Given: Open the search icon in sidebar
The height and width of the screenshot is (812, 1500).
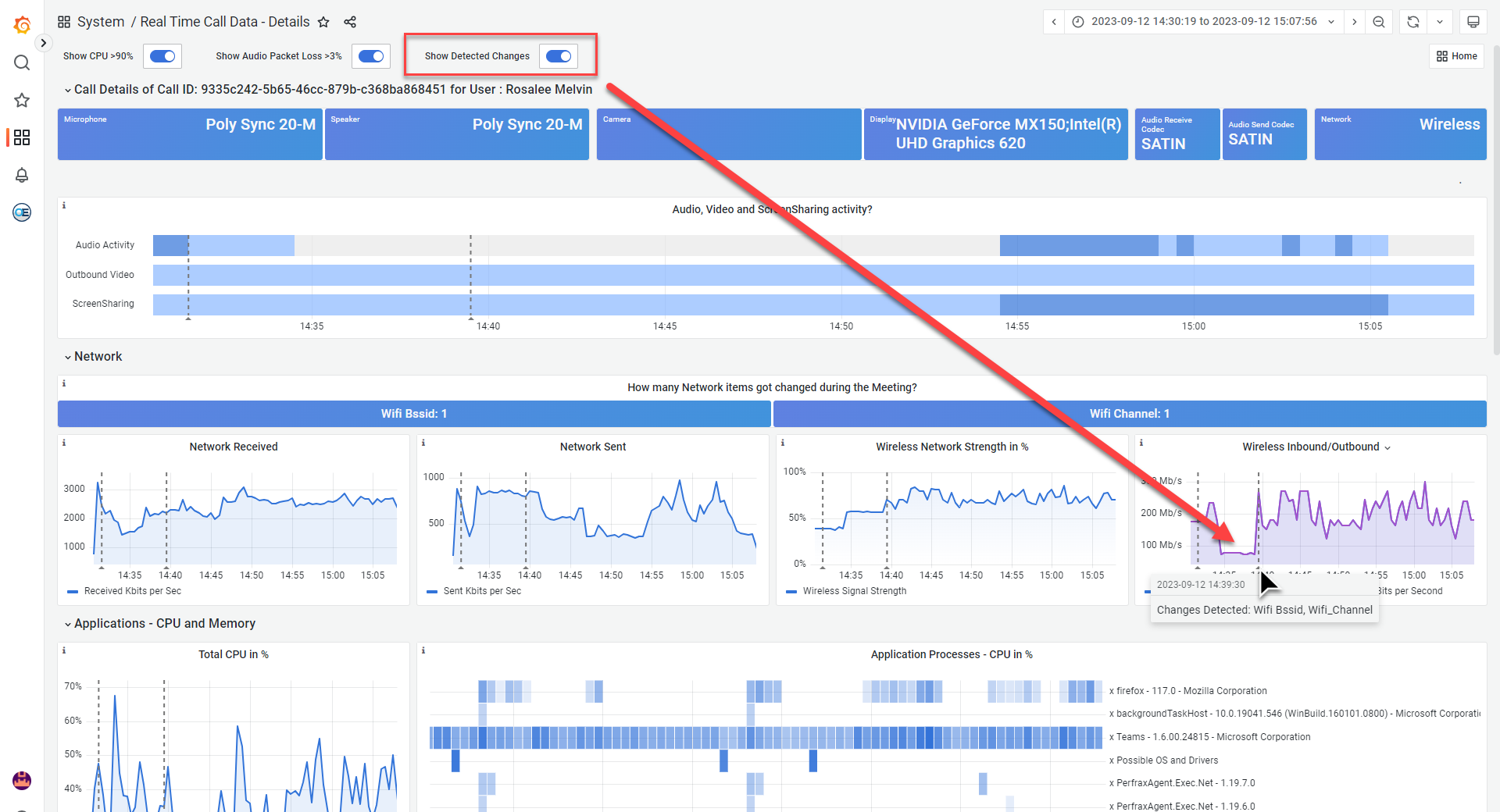Looking at the screenshot, I should pos(22,62).
